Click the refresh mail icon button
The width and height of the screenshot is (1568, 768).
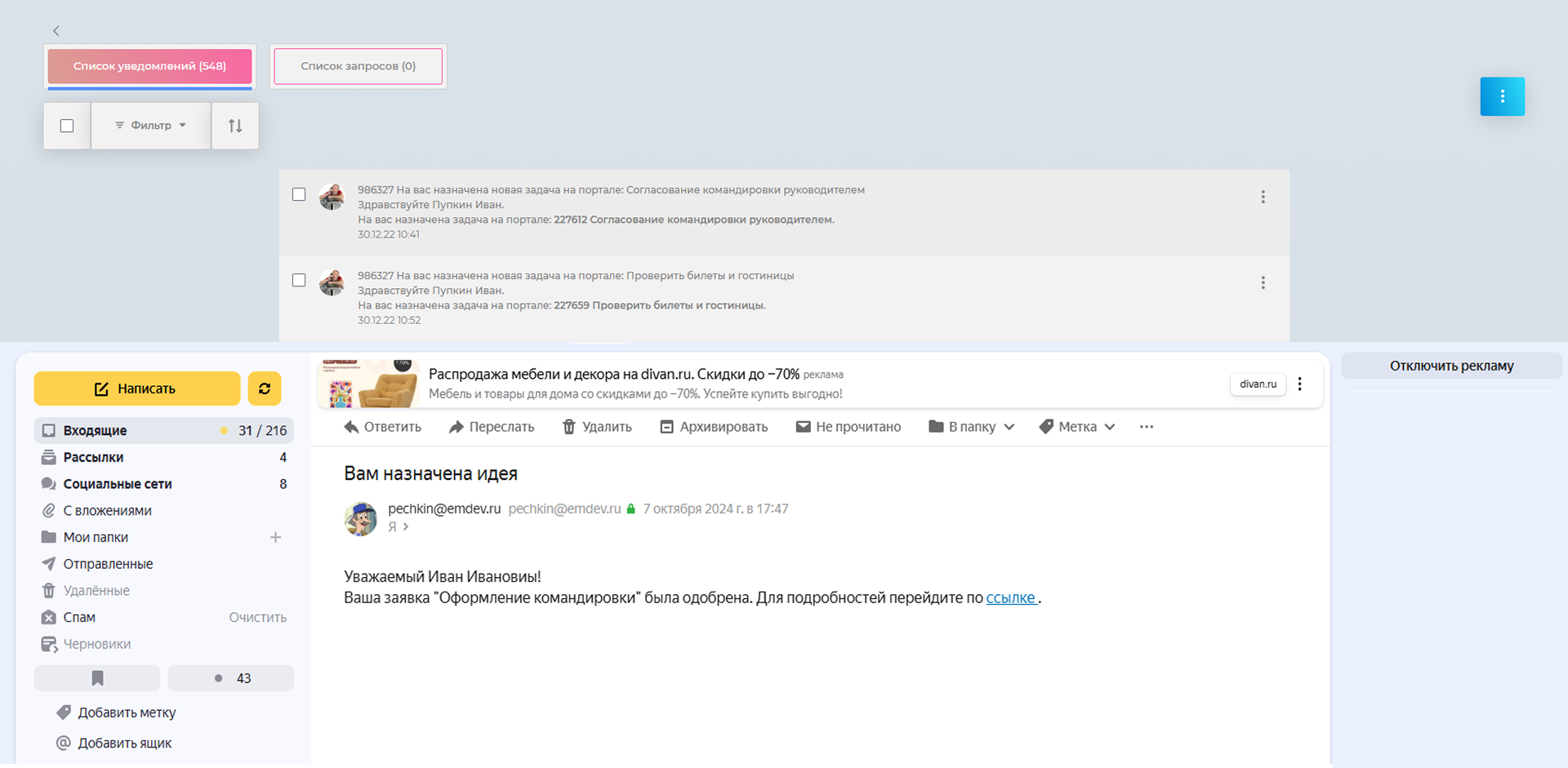pyautogui.click(x=265, y=388)
